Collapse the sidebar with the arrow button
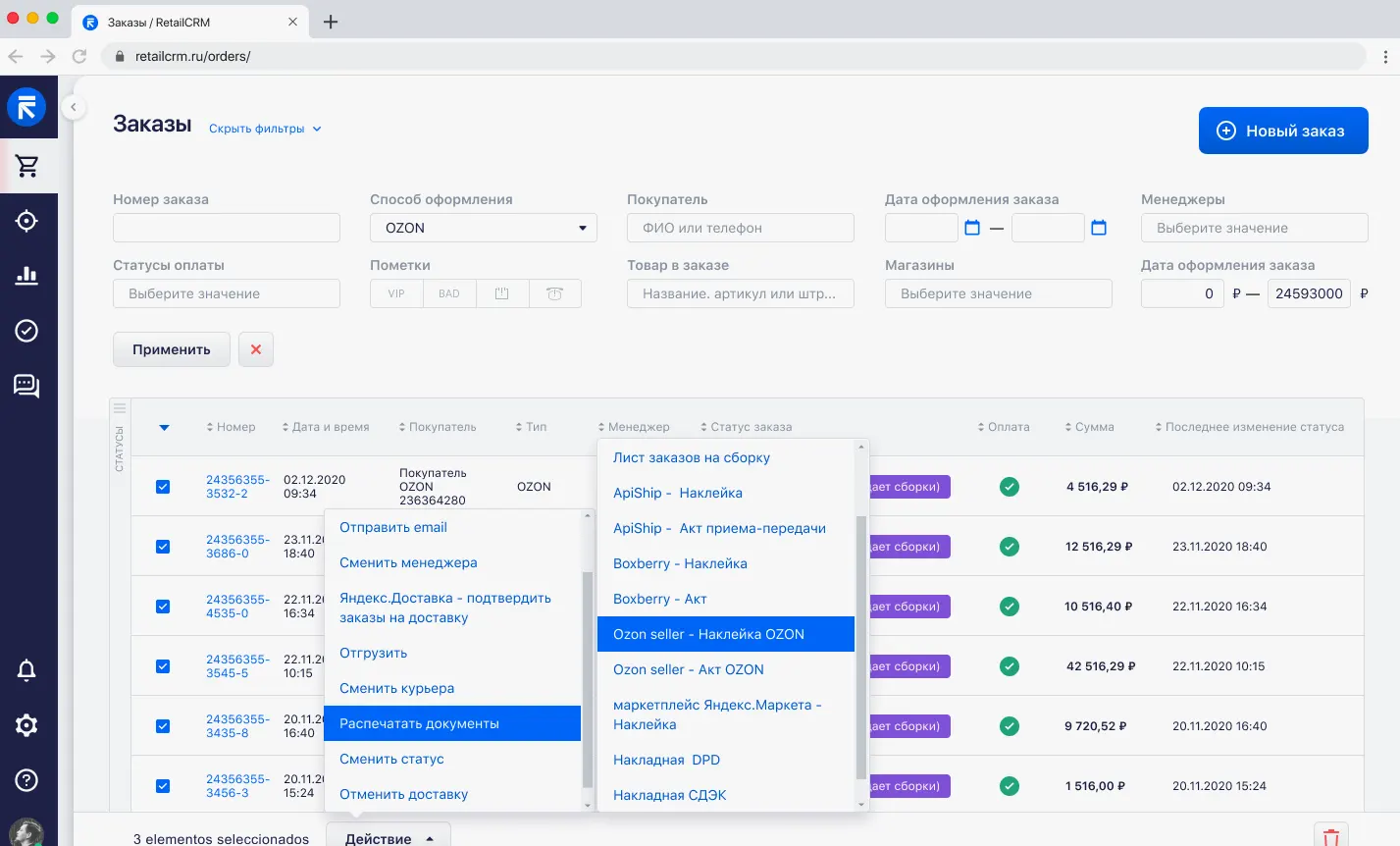This screenshot has height=846, width=1400. click(73, 107)
